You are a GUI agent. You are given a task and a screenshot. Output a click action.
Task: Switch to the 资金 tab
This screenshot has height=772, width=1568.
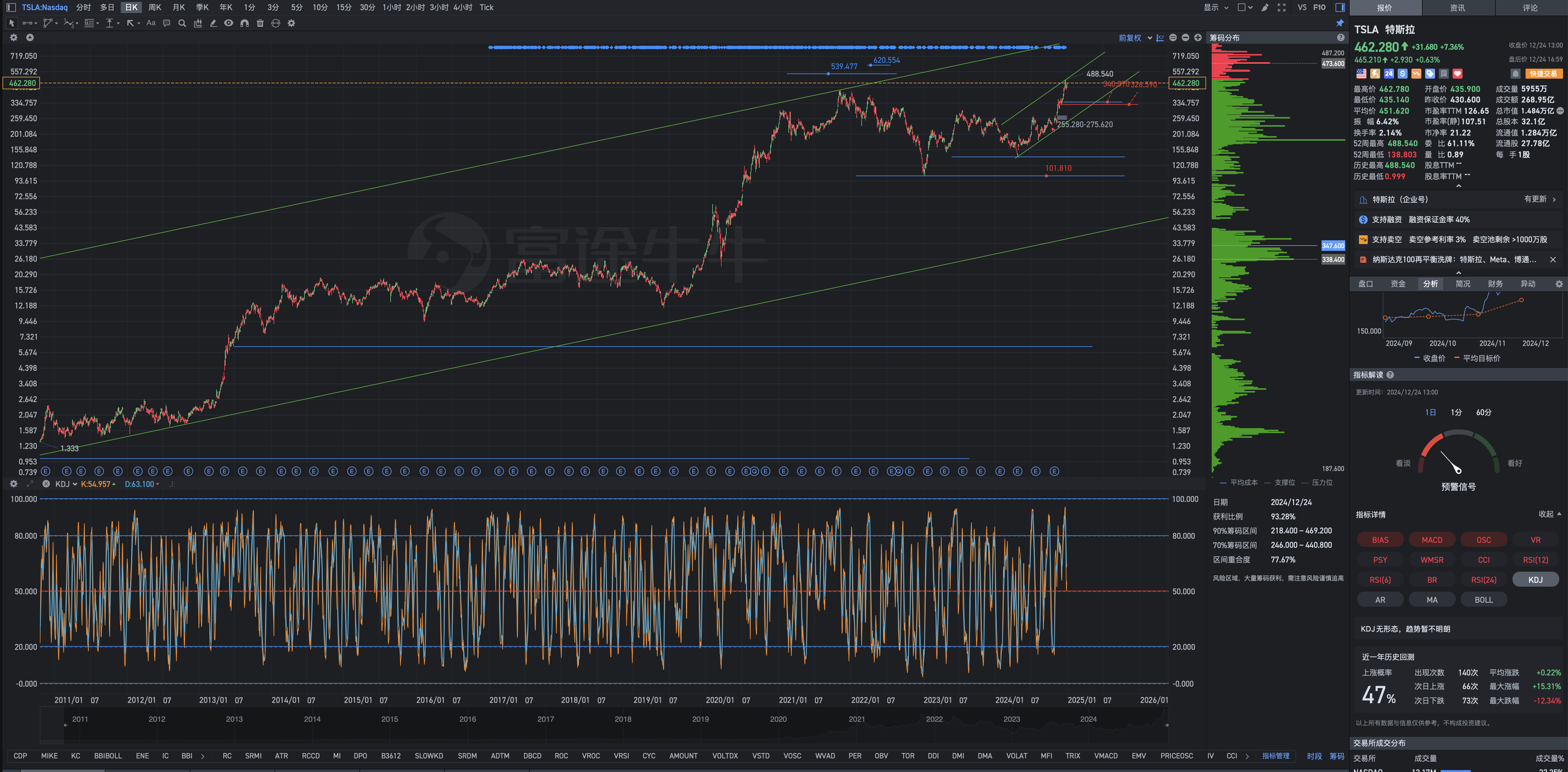point(1398,284)
